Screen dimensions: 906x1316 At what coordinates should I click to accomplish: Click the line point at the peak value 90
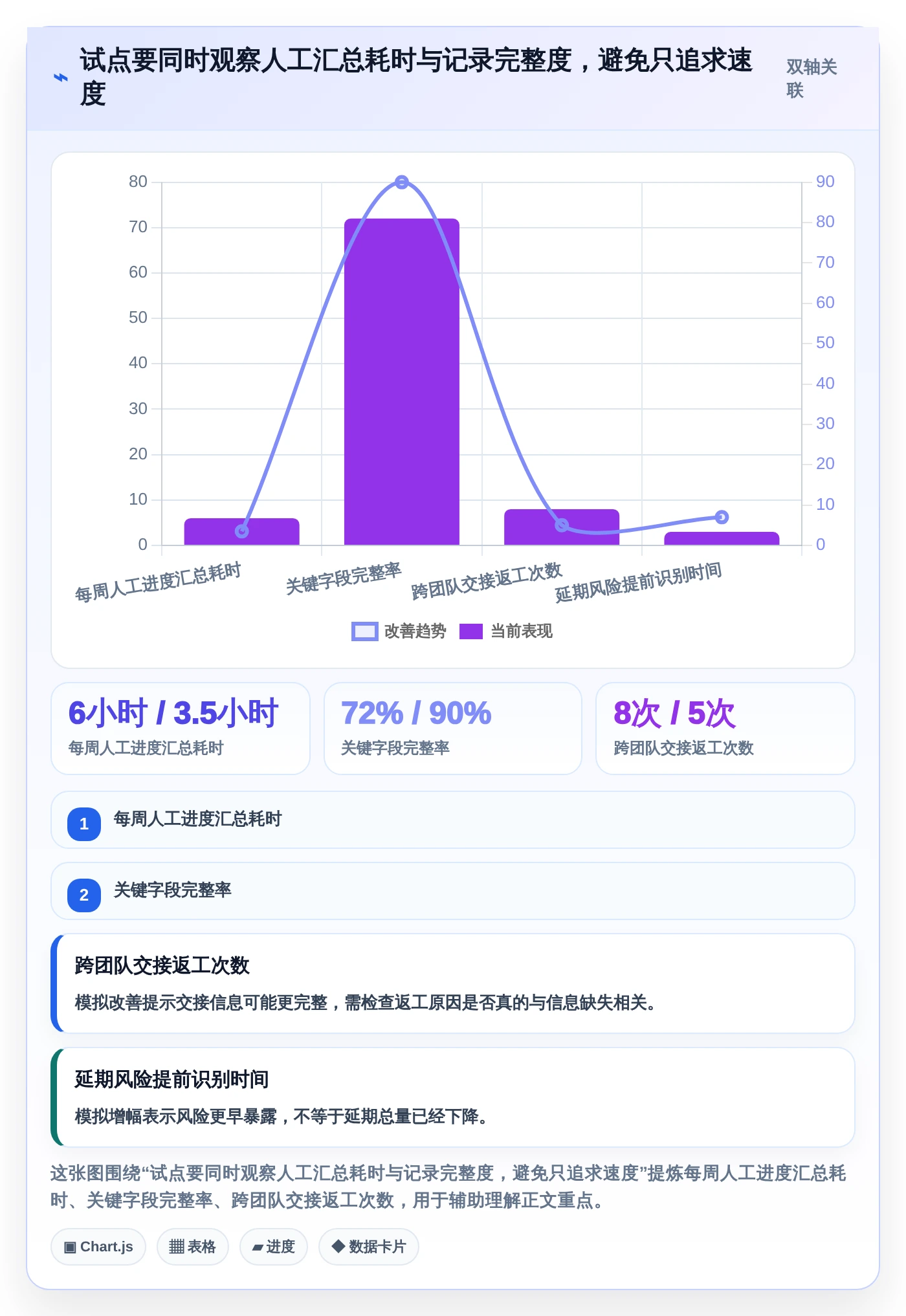(402, 182)
